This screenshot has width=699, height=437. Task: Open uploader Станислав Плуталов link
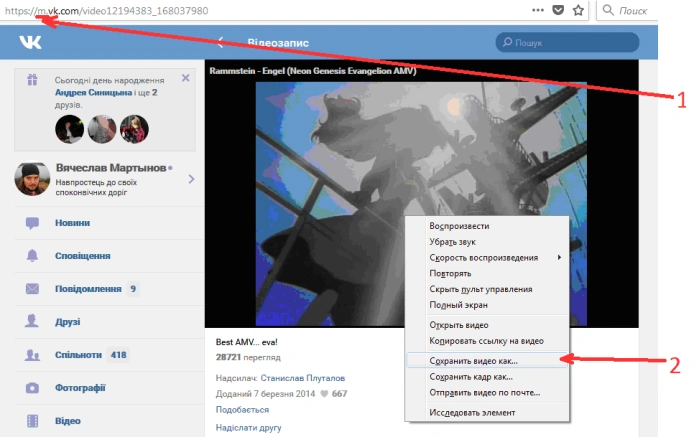[x=303, y=378]
